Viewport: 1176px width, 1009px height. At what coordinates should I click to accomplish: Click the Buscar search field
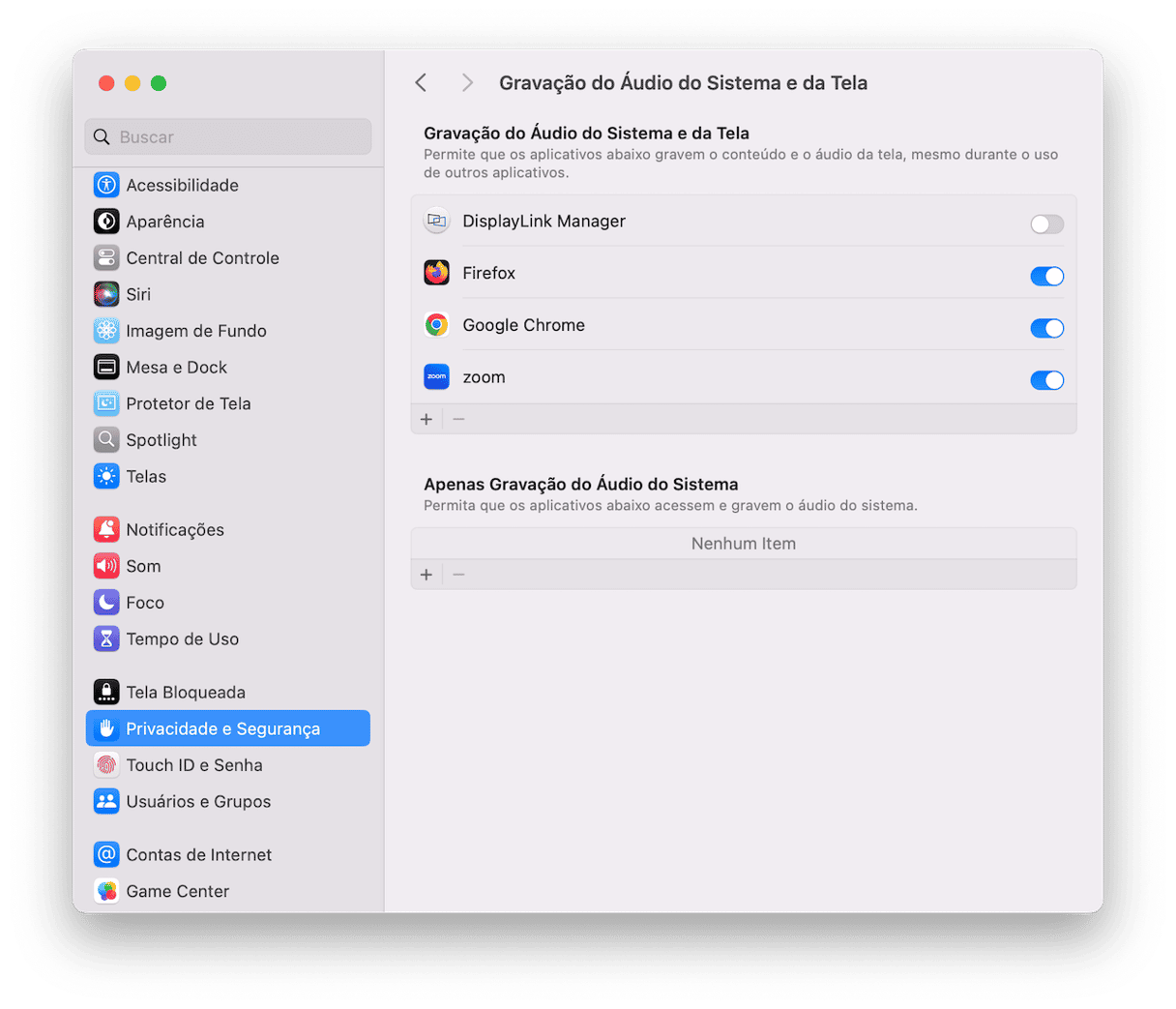point(228,137)
